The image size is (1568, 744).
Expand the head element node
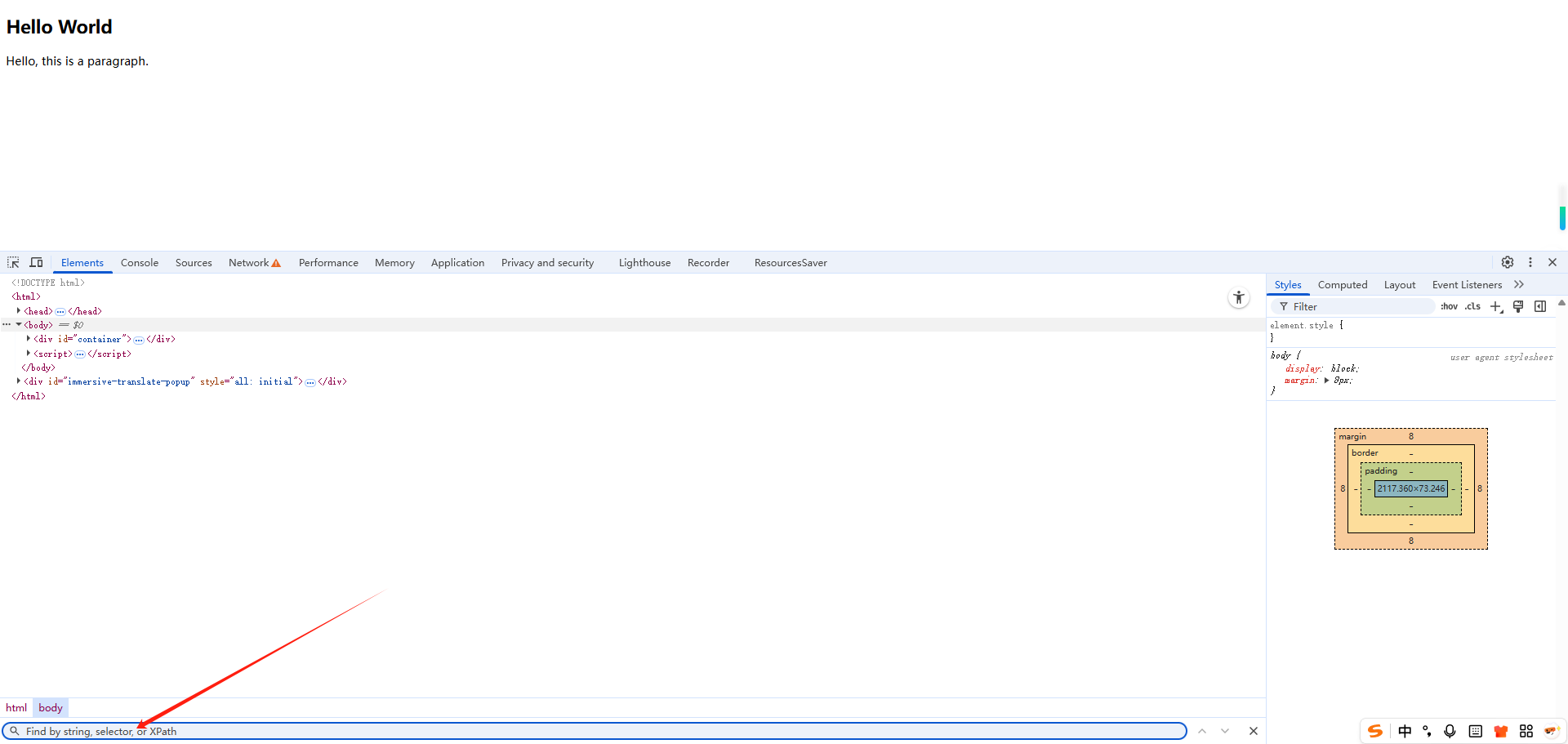(x=19, y=310)
